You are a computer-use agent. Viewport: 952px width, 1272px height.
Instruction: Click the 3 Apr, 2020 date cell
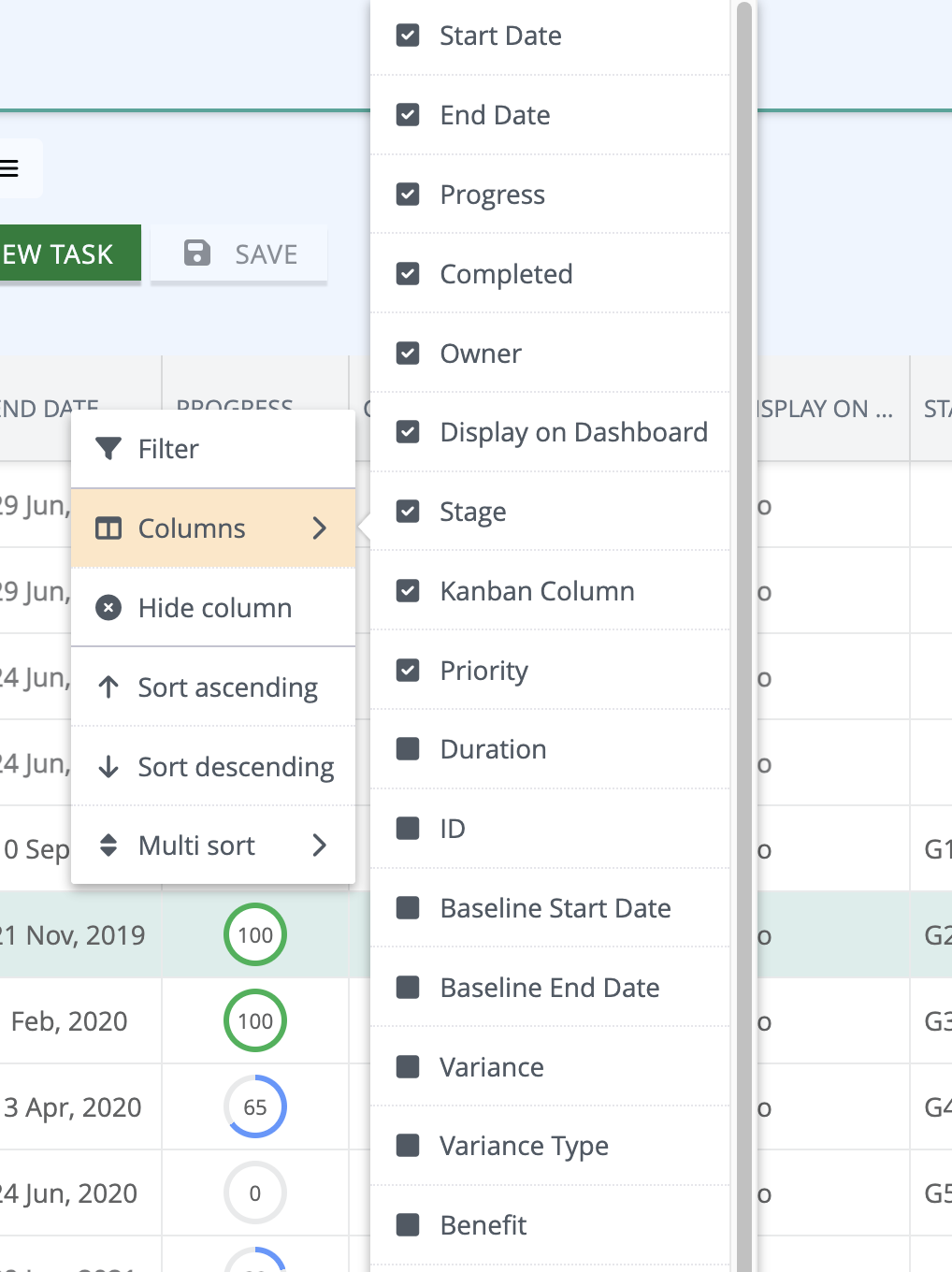pos(80,1107)
